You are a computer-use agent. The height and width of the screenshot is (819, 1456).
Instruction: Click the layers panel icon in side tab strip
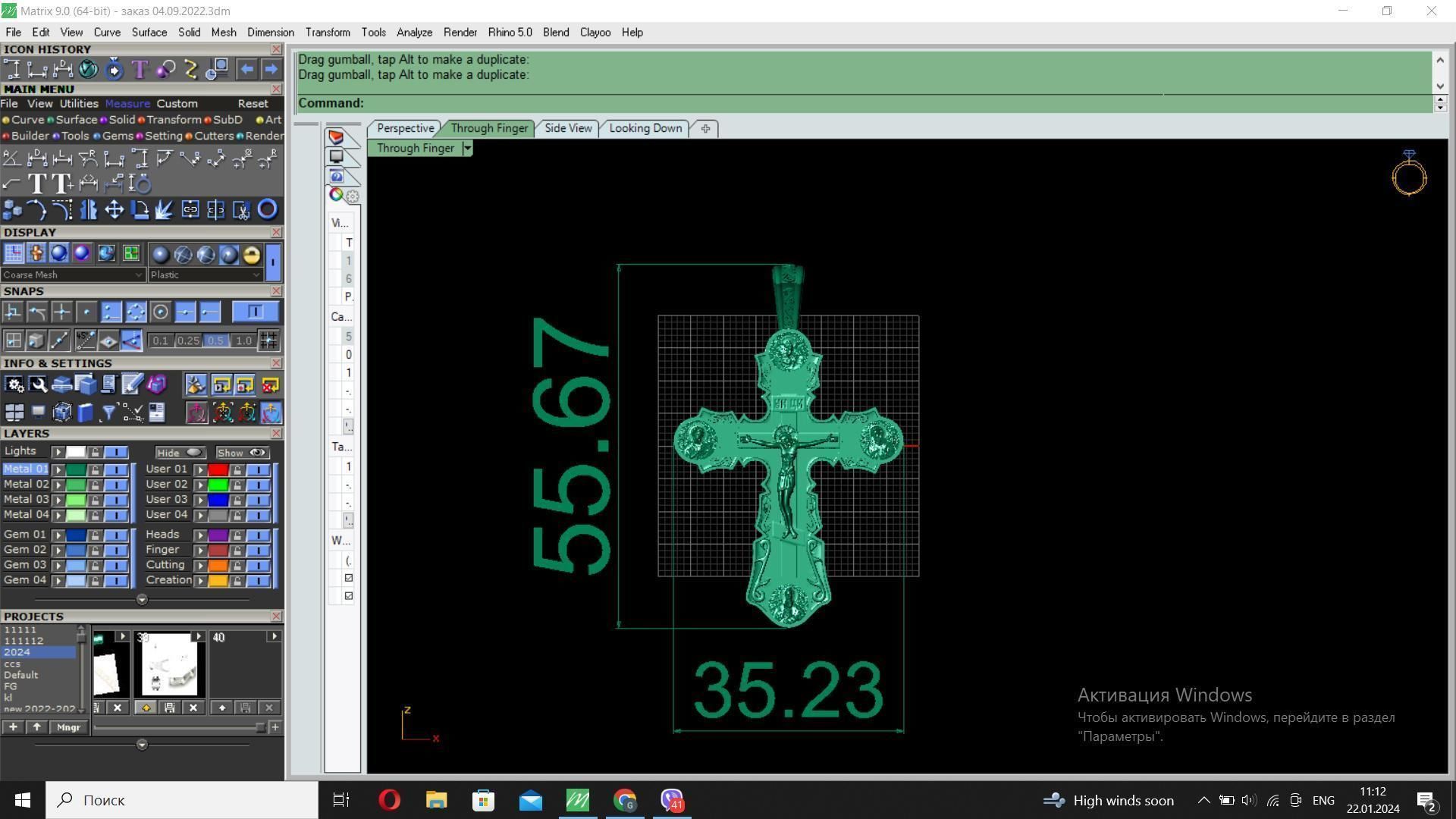[336, 137]
